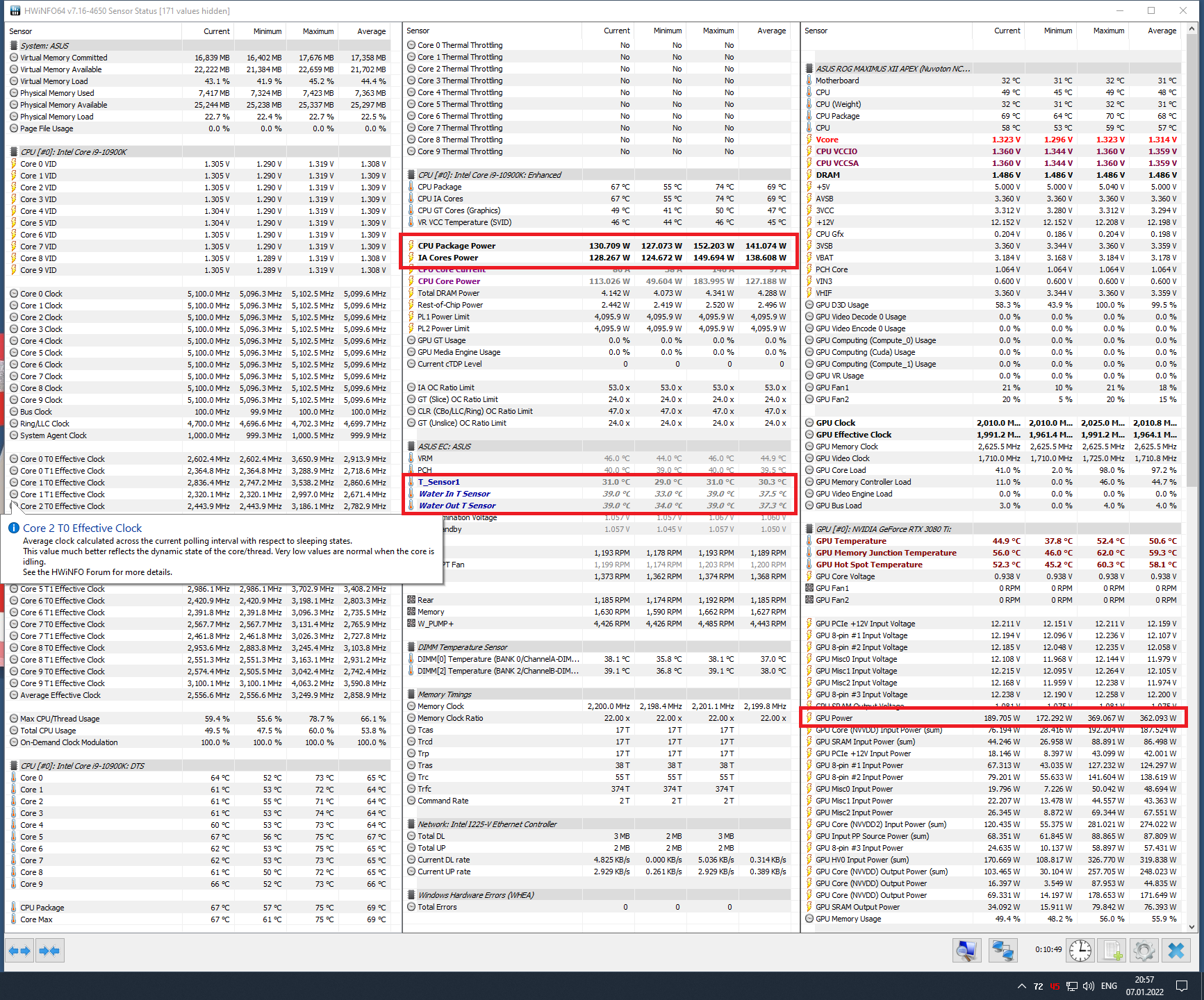Select the 'CPU [#0]: Intel Core i9-10900K: DTS' header

(198, 766)
